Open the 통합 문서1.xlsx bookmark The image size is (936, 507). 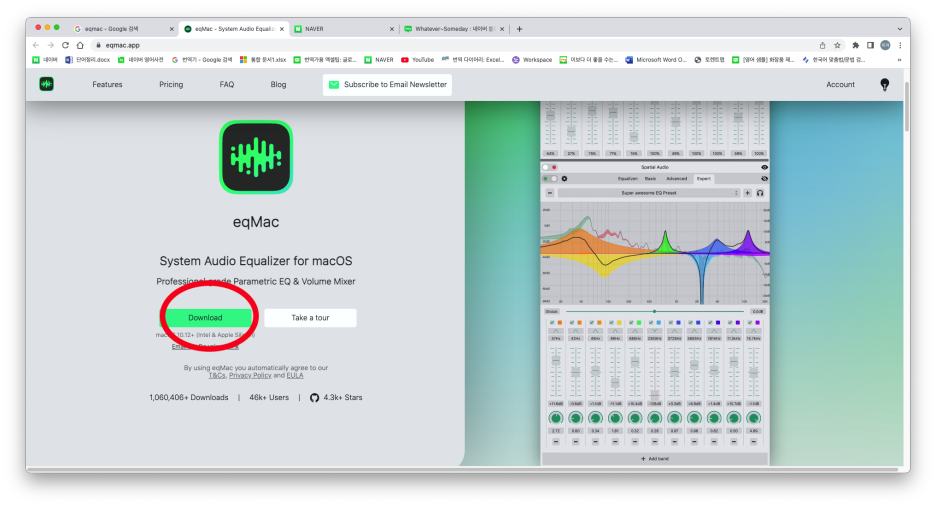click(x=263, y=60)
